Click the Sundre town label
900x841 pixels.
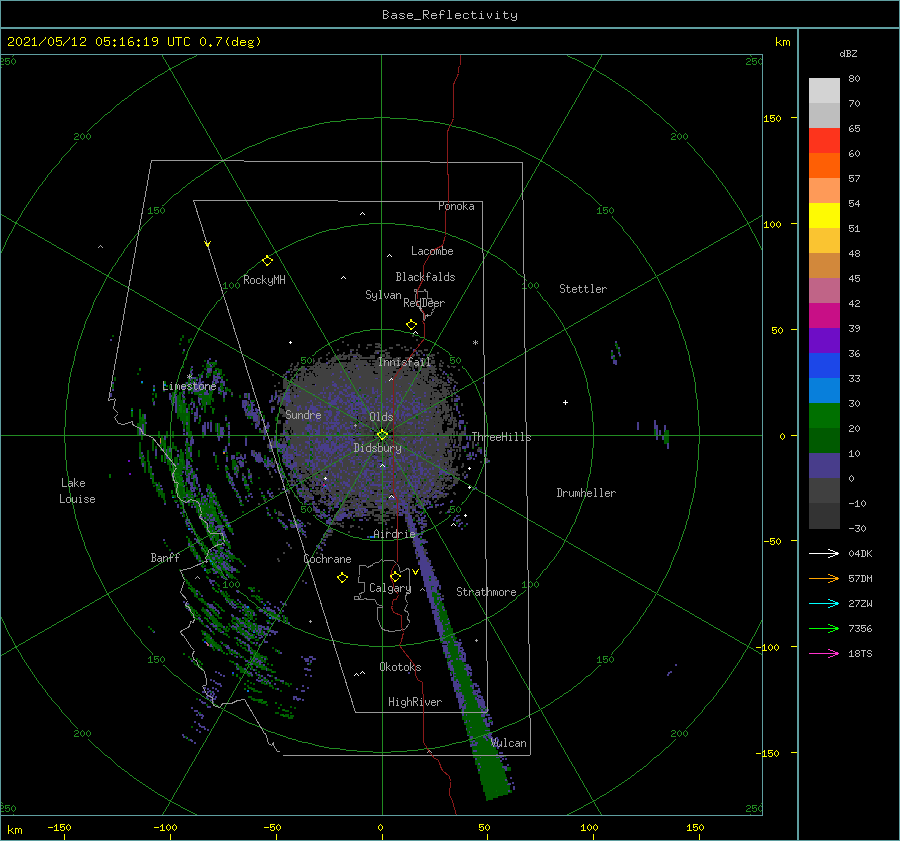click(303, 415)
